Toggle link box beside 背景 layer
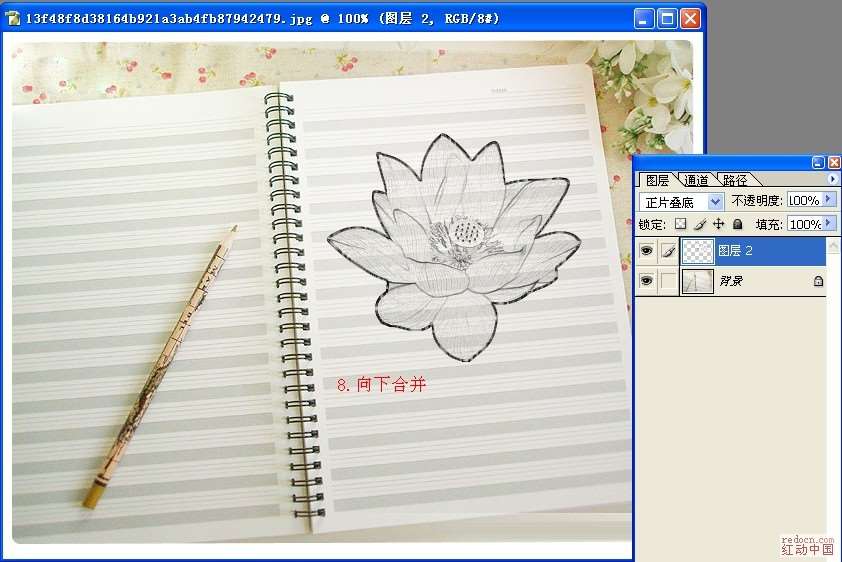 [x=668, y=282]
